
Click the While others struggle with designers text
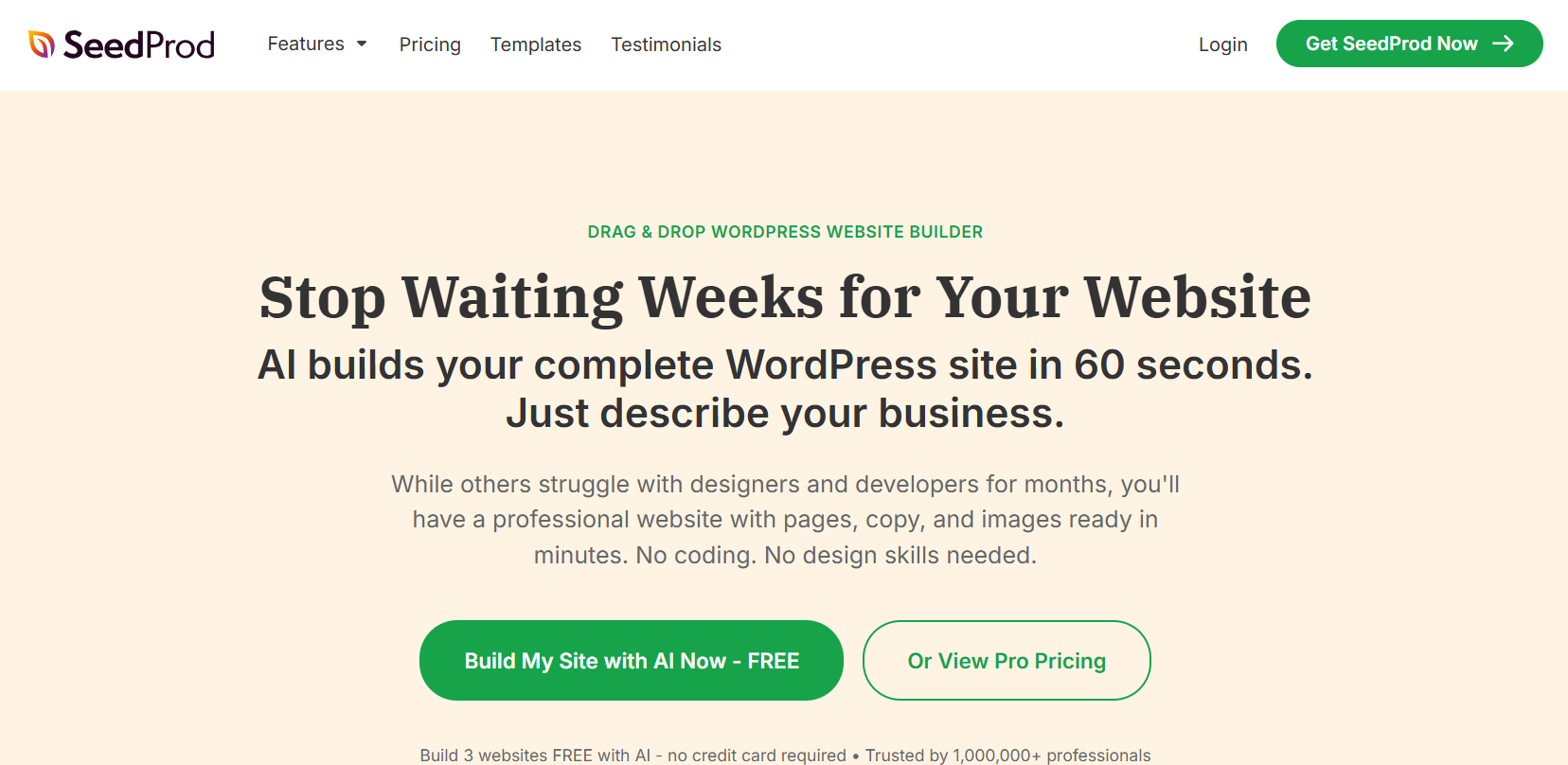tap(785, 485)
